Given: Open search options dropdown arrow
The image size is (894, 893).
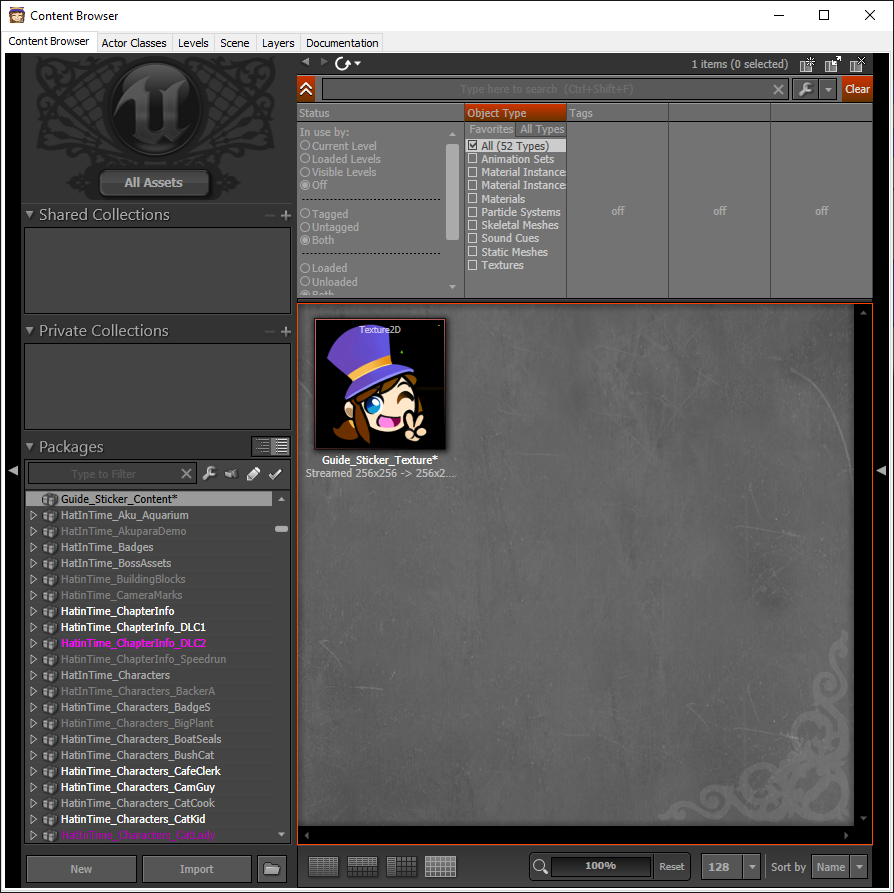Looking at the screenshot, I should 828,90.
